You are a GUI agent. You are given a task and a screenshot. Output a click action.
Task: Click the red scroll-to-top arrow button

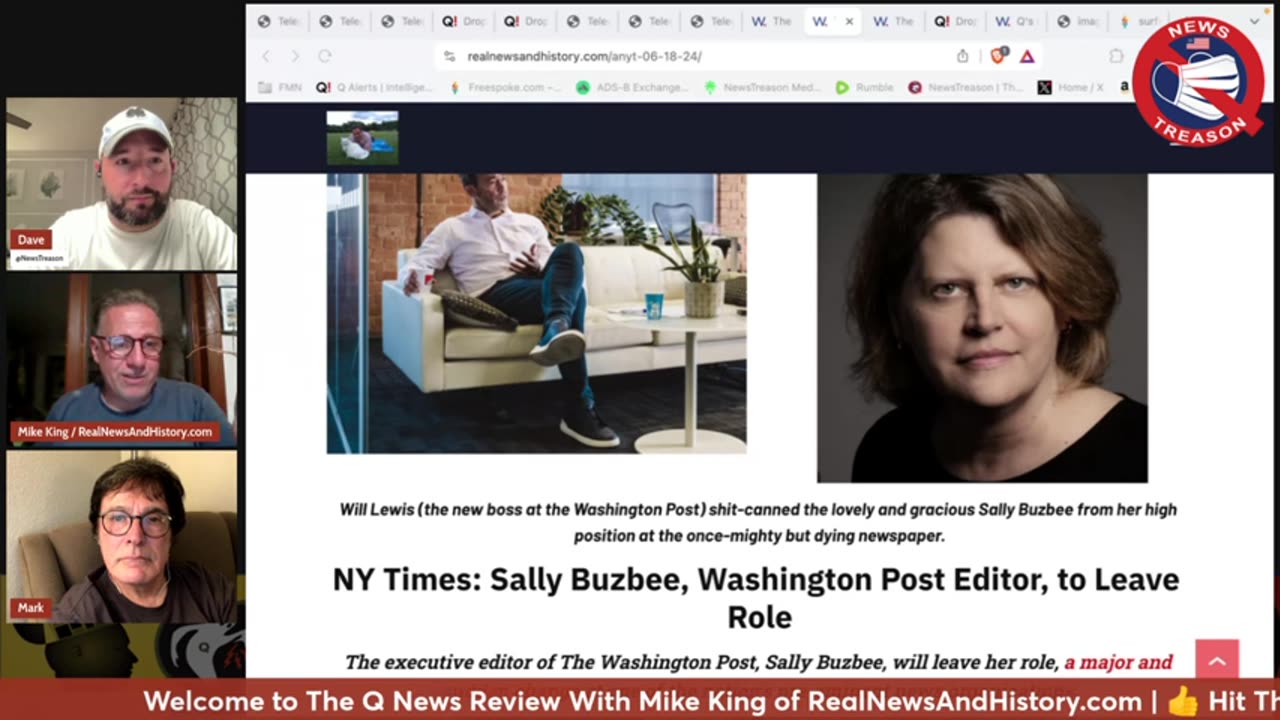[x=1217, y=659]
